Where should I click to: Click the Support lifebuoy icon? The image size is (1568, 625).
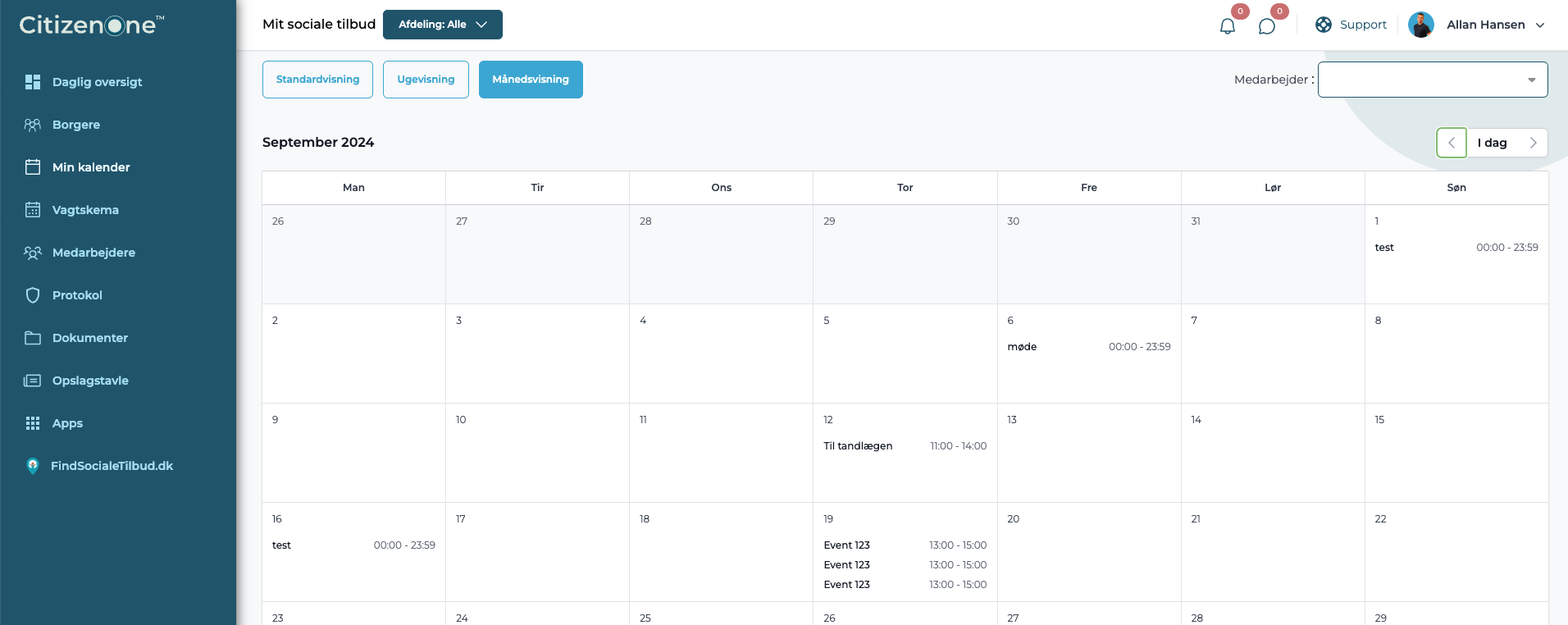tap(1324, 25)
